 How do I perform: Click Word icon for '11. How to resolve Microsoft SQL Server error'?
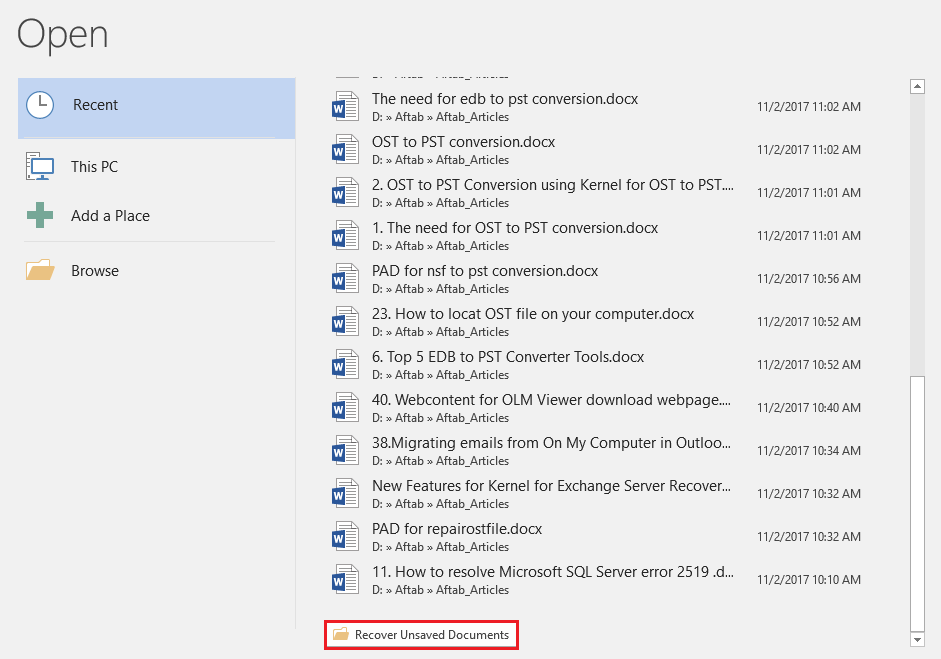346,580
